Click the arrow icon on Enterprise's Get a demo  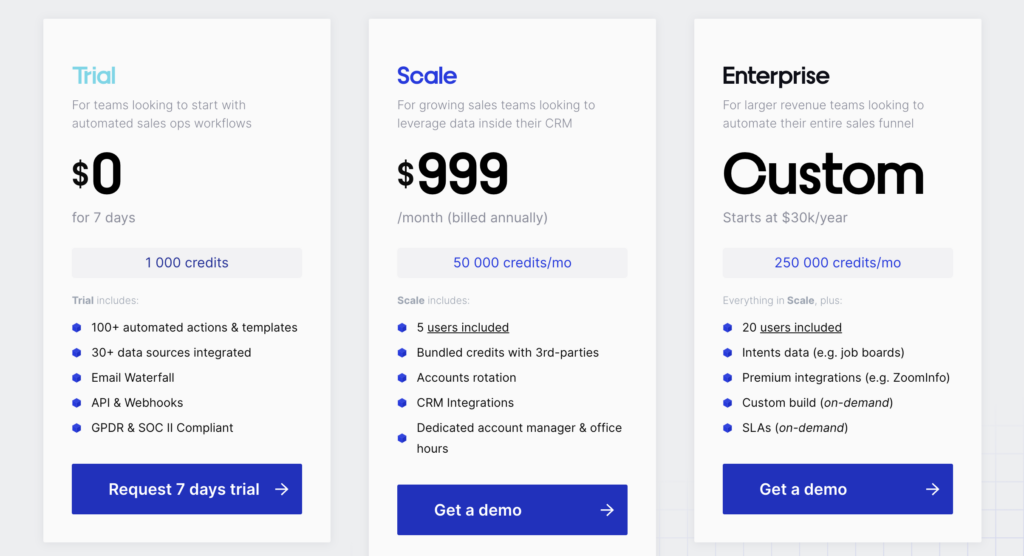pyautogui.click(x=932, y=489)
